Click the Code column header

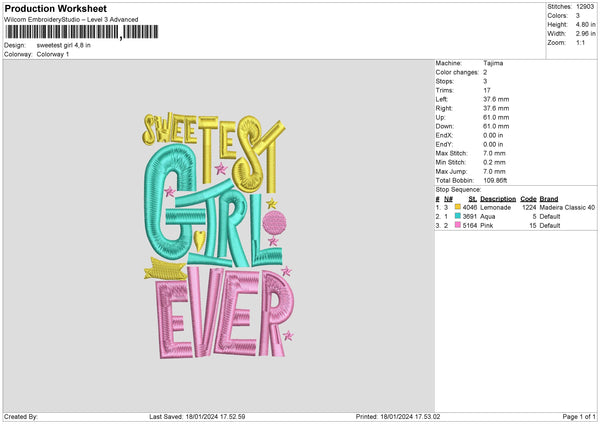click(528, 198)
